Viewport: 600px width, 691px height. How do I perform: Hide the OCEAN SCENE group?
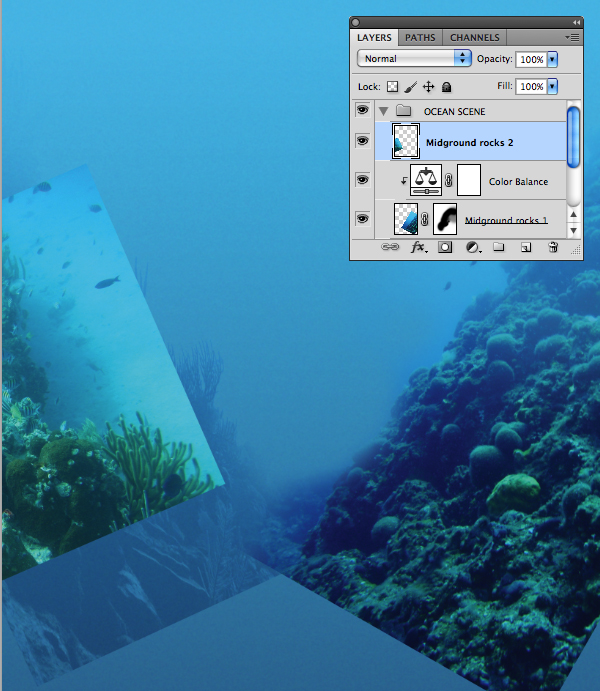click(x=362, y=110)
